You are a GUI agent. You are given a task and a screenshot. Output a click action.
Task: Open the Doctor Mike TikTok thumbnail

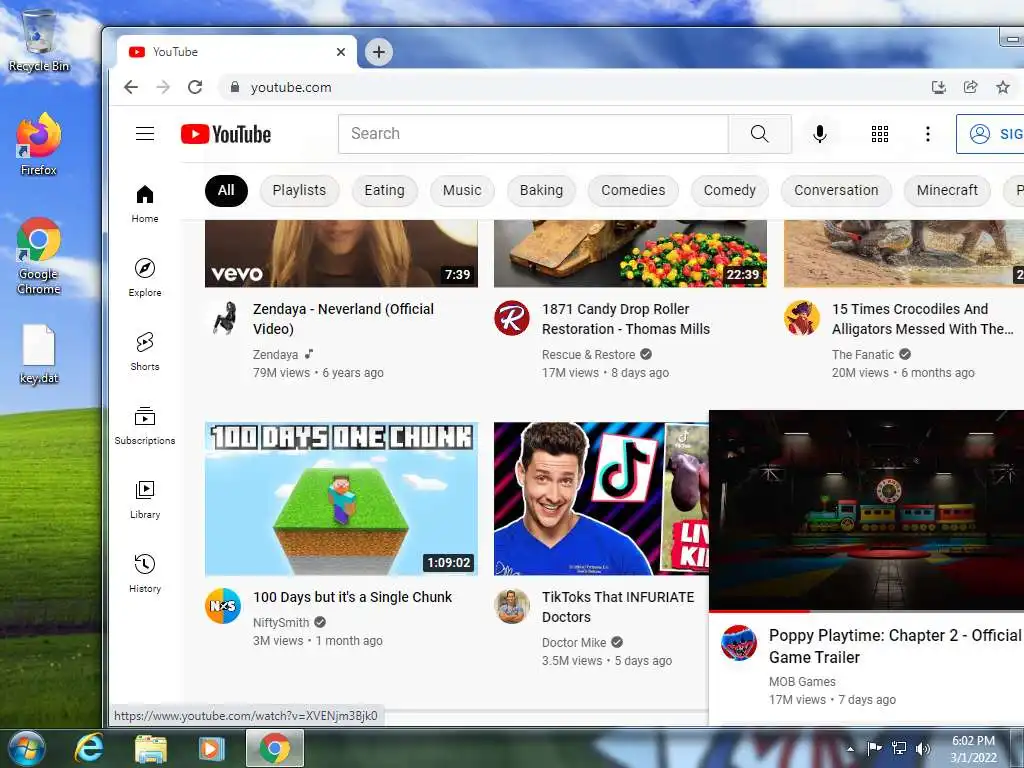(x=601, y=499)
